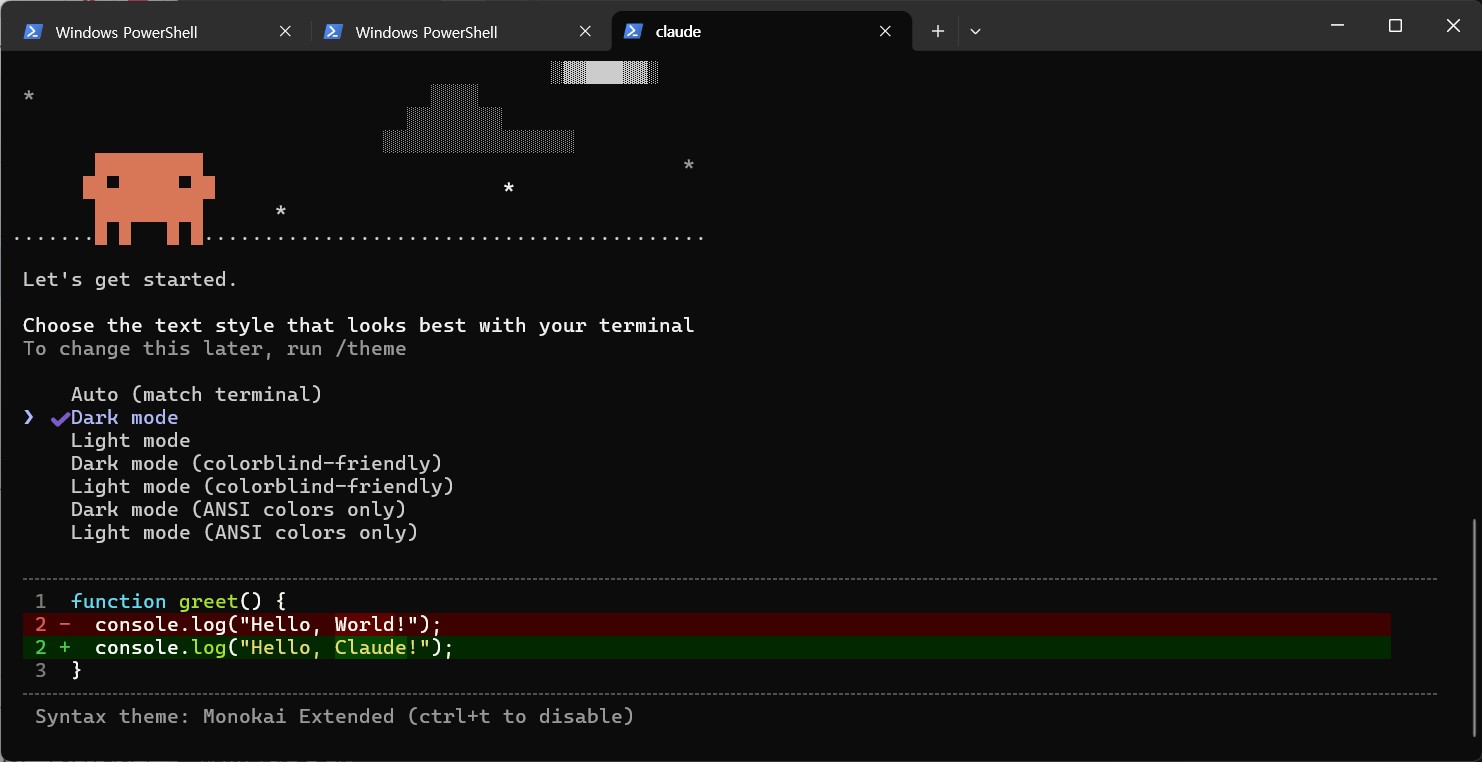Select the Light mode option

[x=130, y=440]
